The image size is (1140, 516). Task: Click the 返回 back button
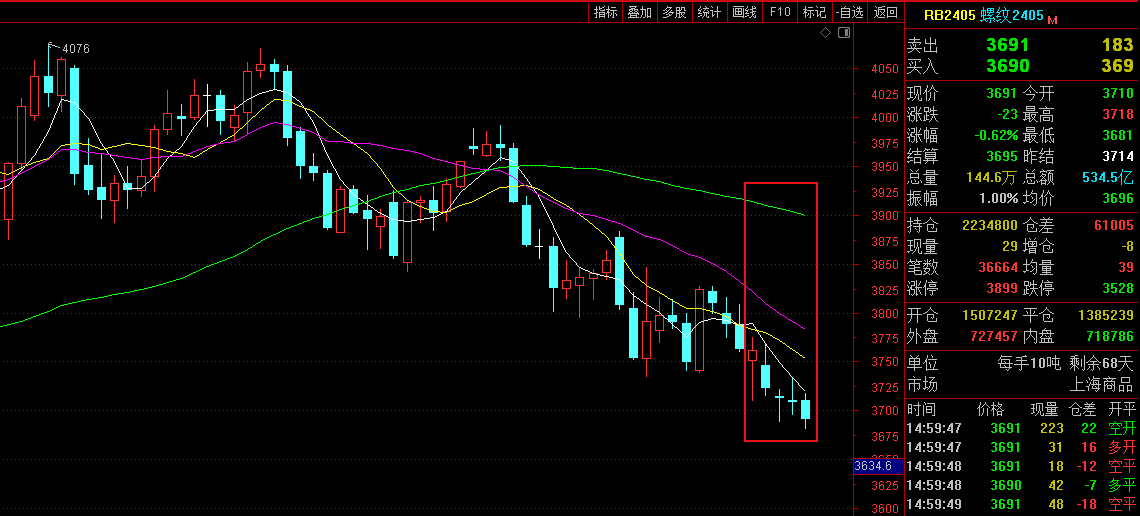tap(886, 12)
